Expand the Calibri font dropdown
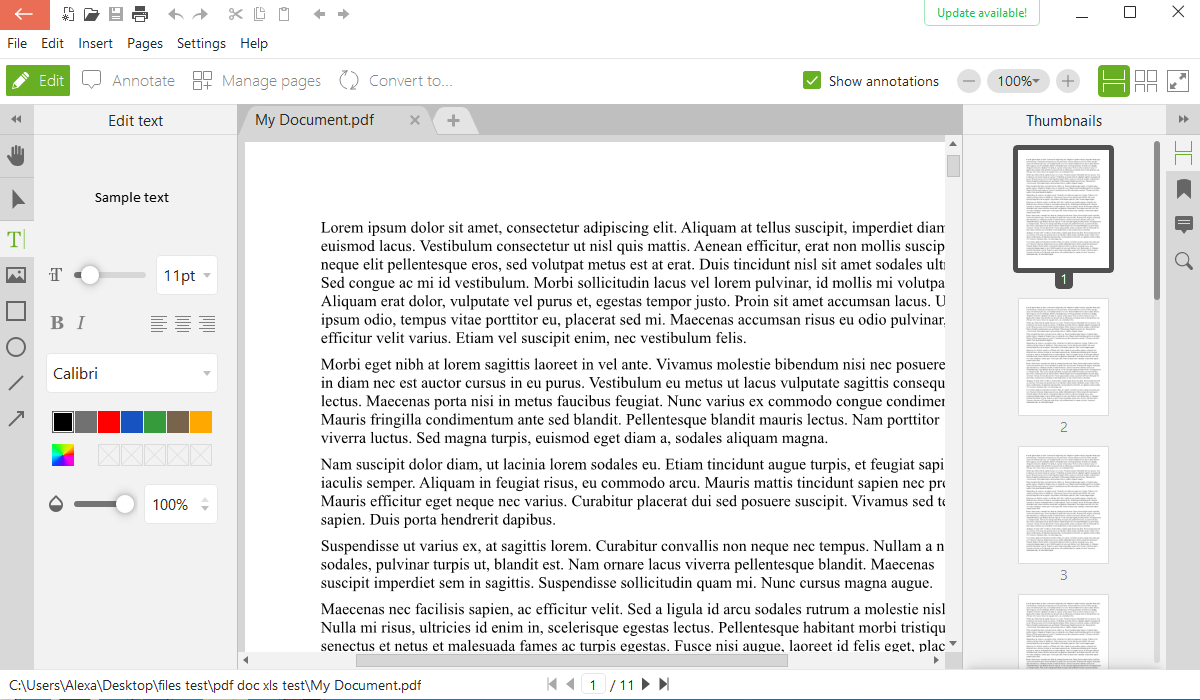Viewport: 1200px width, 700px height. click(132, 374)
